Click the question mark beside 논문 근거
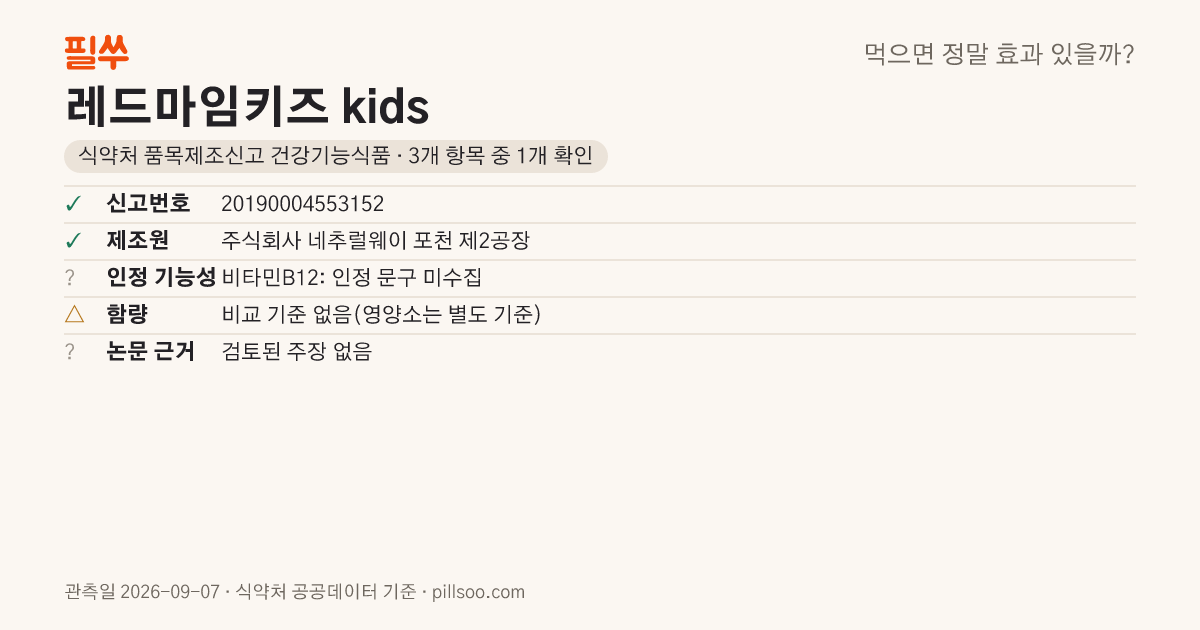The image size is (1200, 630). [70, 352]
